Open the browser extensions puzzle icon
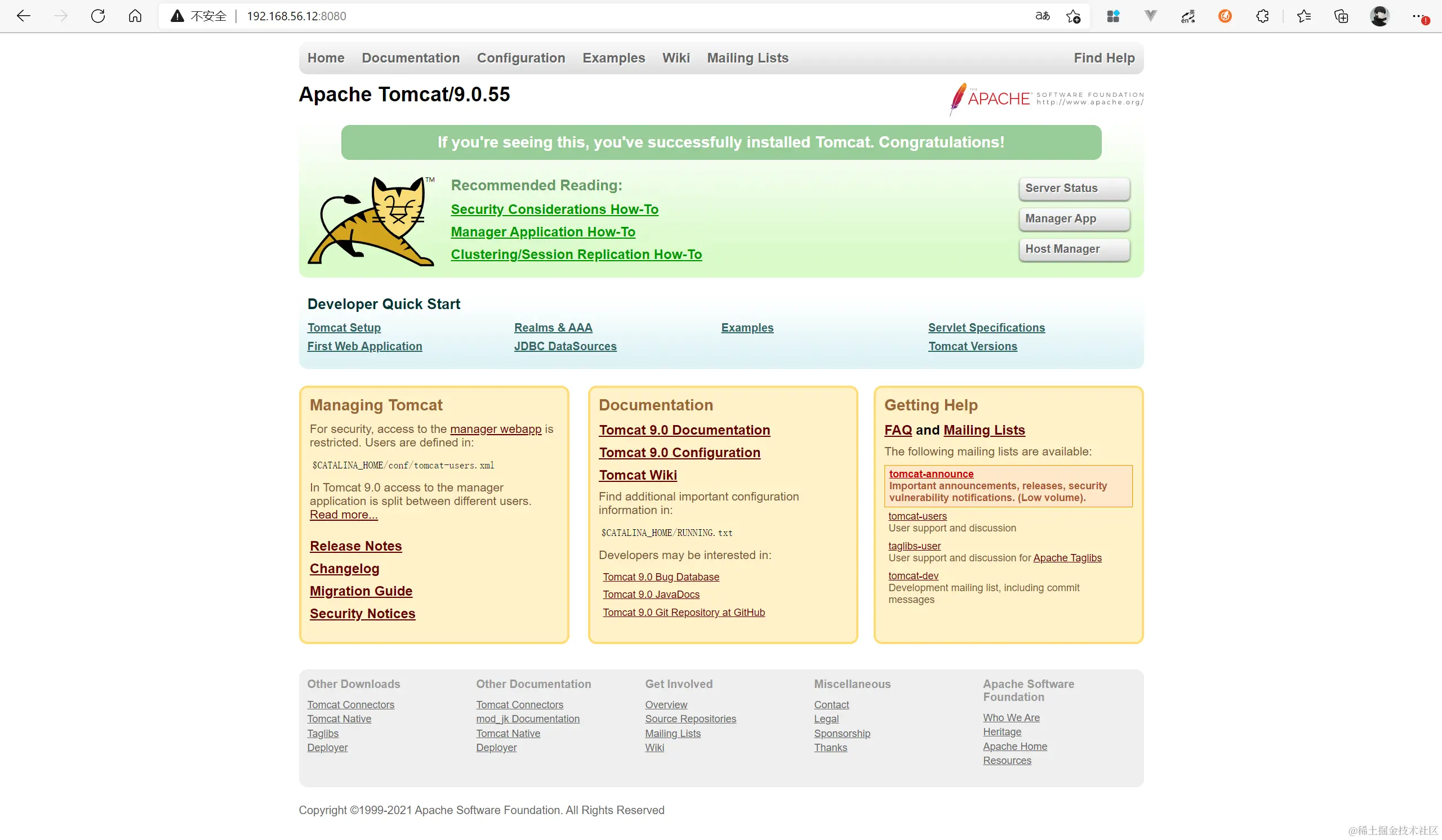The height and width of the screenshot is (840, 1442). pyautogui.click(x=1262, y=16)
